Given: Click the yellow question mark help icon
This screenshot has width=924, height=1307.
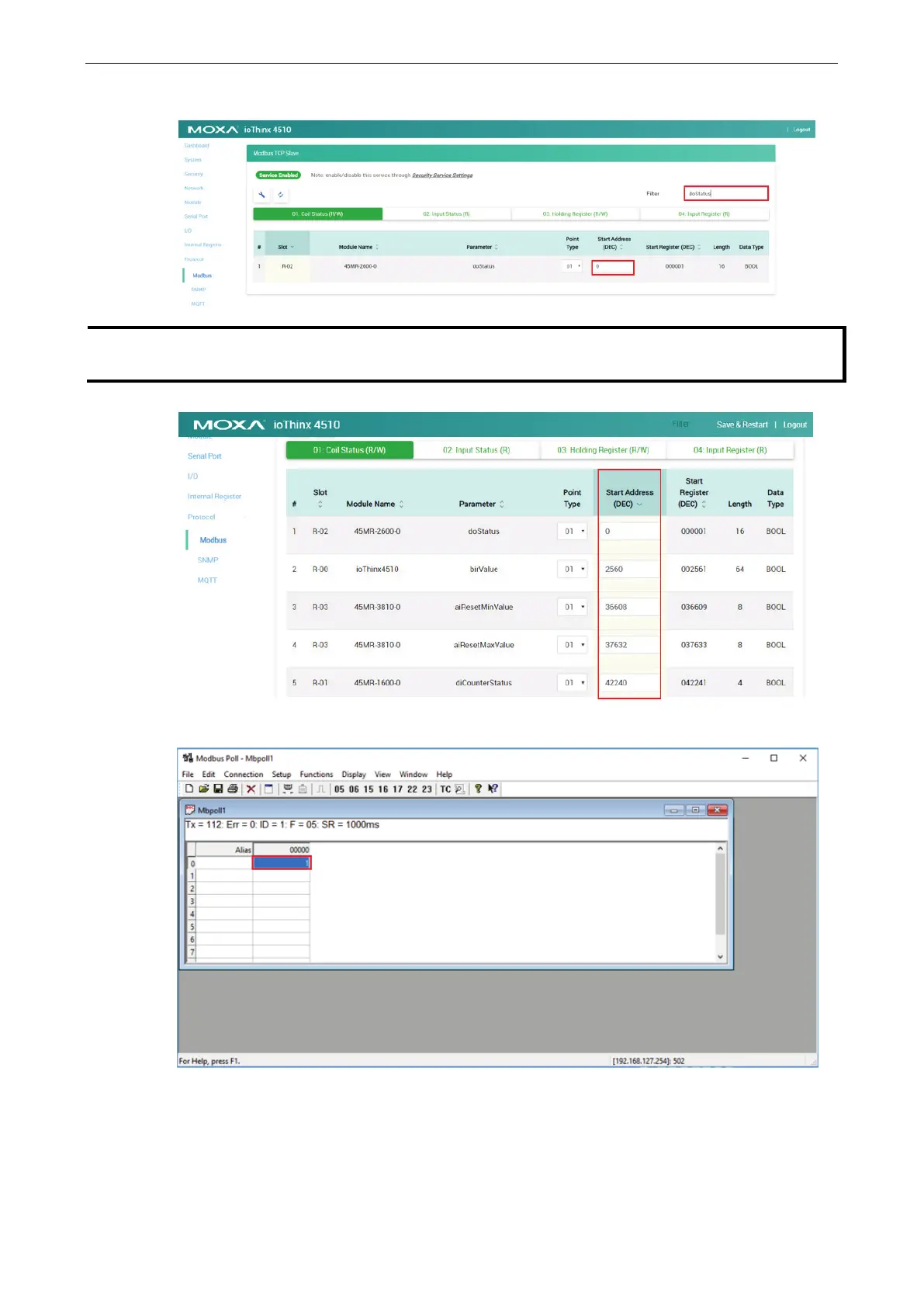Looking at the screenshot, I should coord(478,789).
